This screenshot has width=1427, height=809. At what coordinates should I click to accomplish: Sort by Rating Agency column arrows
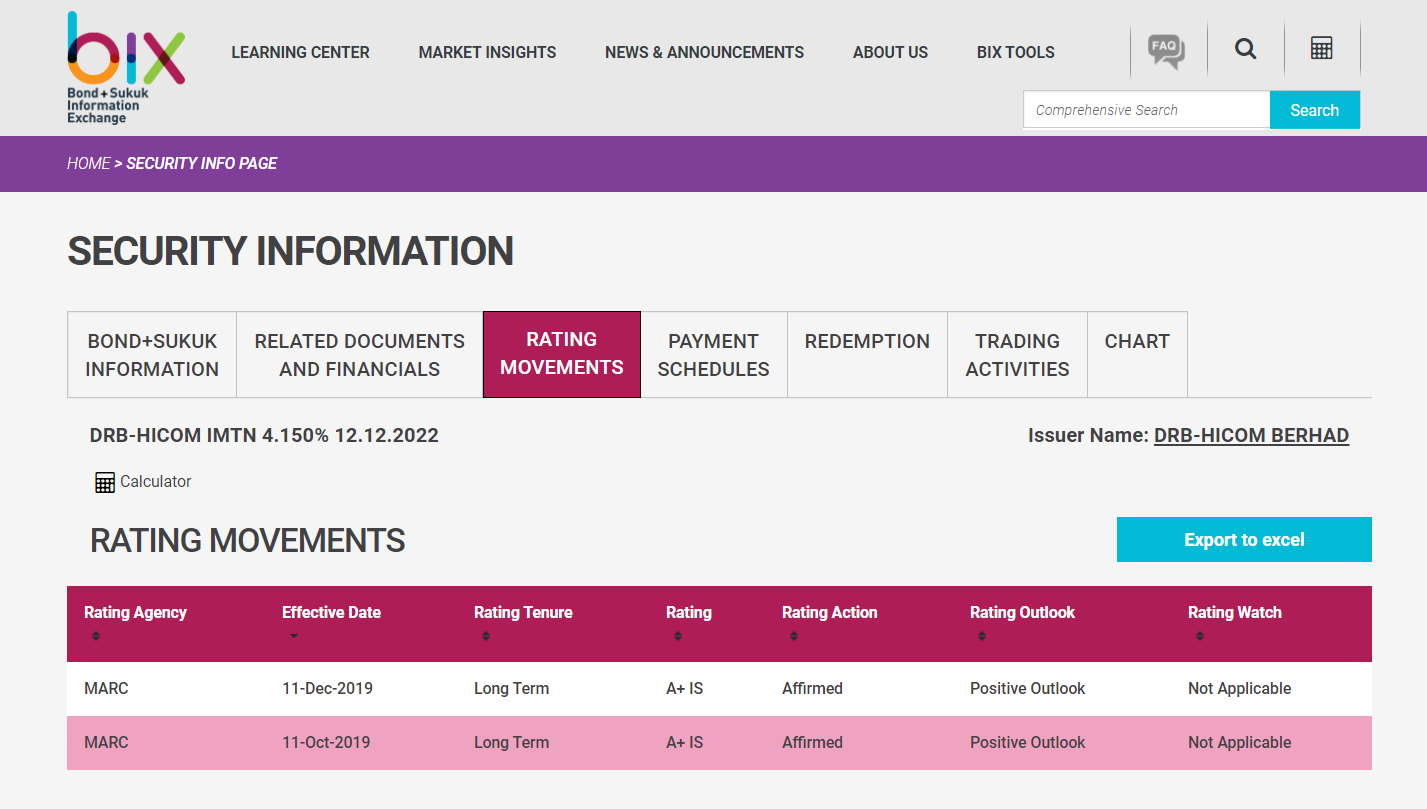click(x=96, y=636)
